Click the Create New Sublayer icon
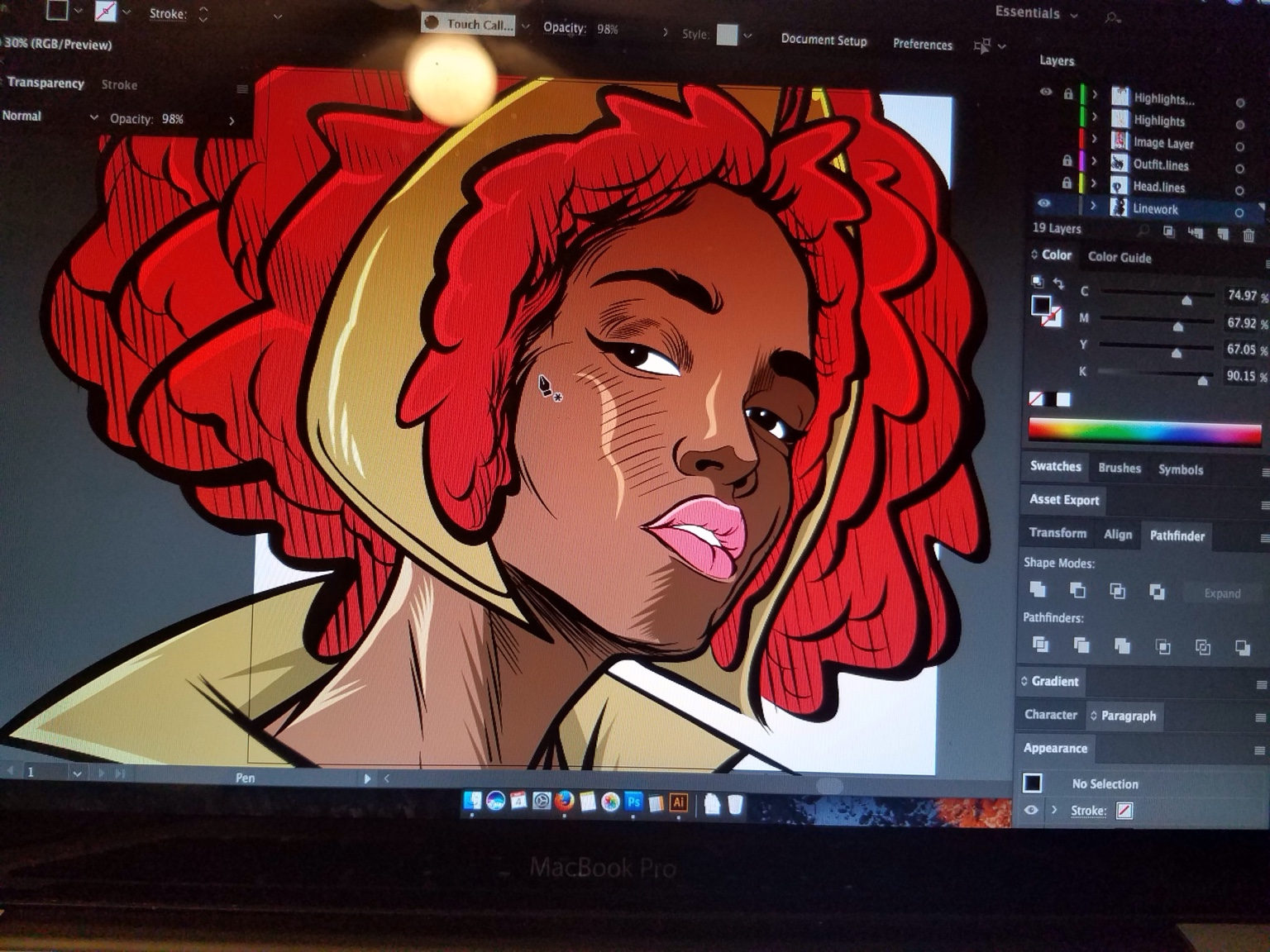The image size is (1270, 952). point(1196,233)
